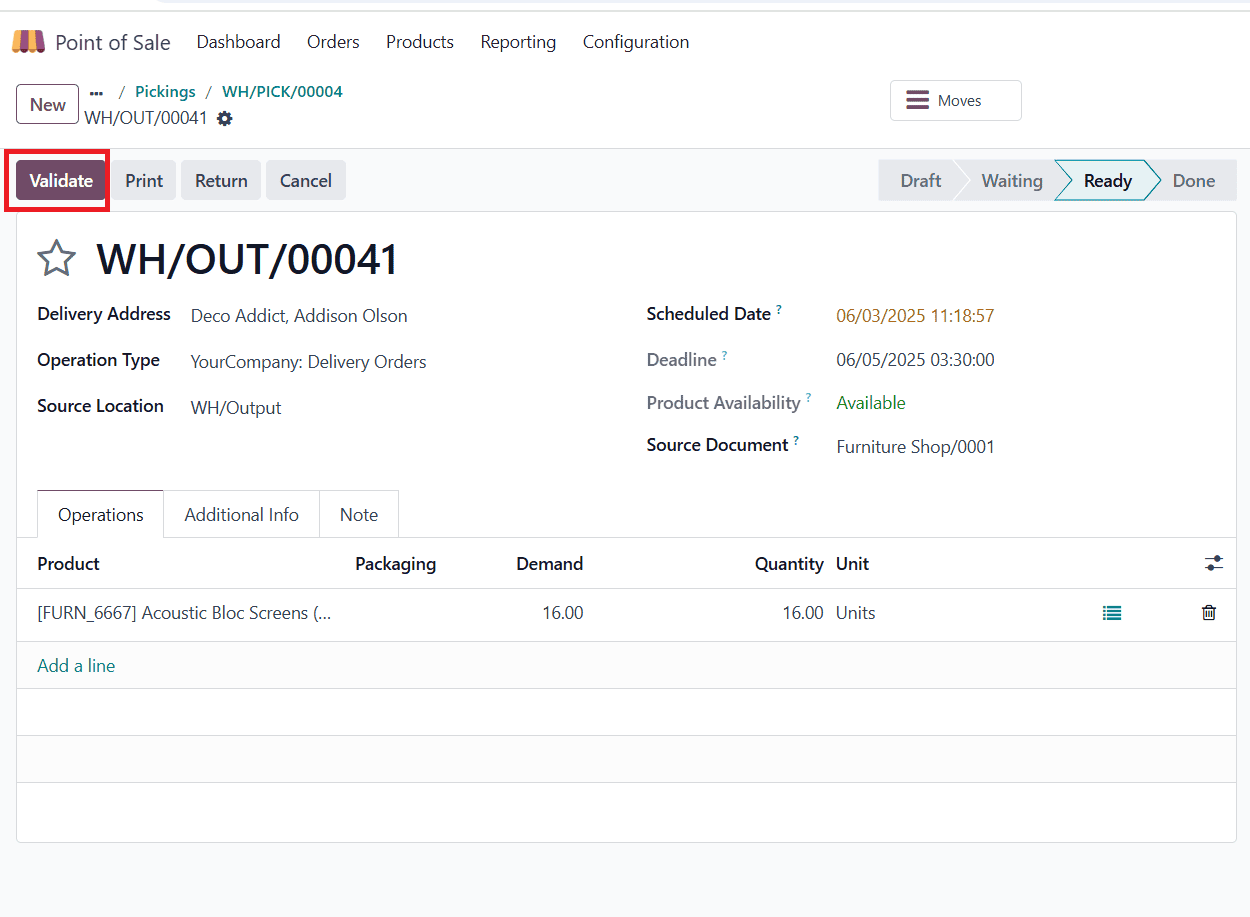Screen dimensions: 1250x917
Task: Print the delivery order
Action: tap(144, 181)
